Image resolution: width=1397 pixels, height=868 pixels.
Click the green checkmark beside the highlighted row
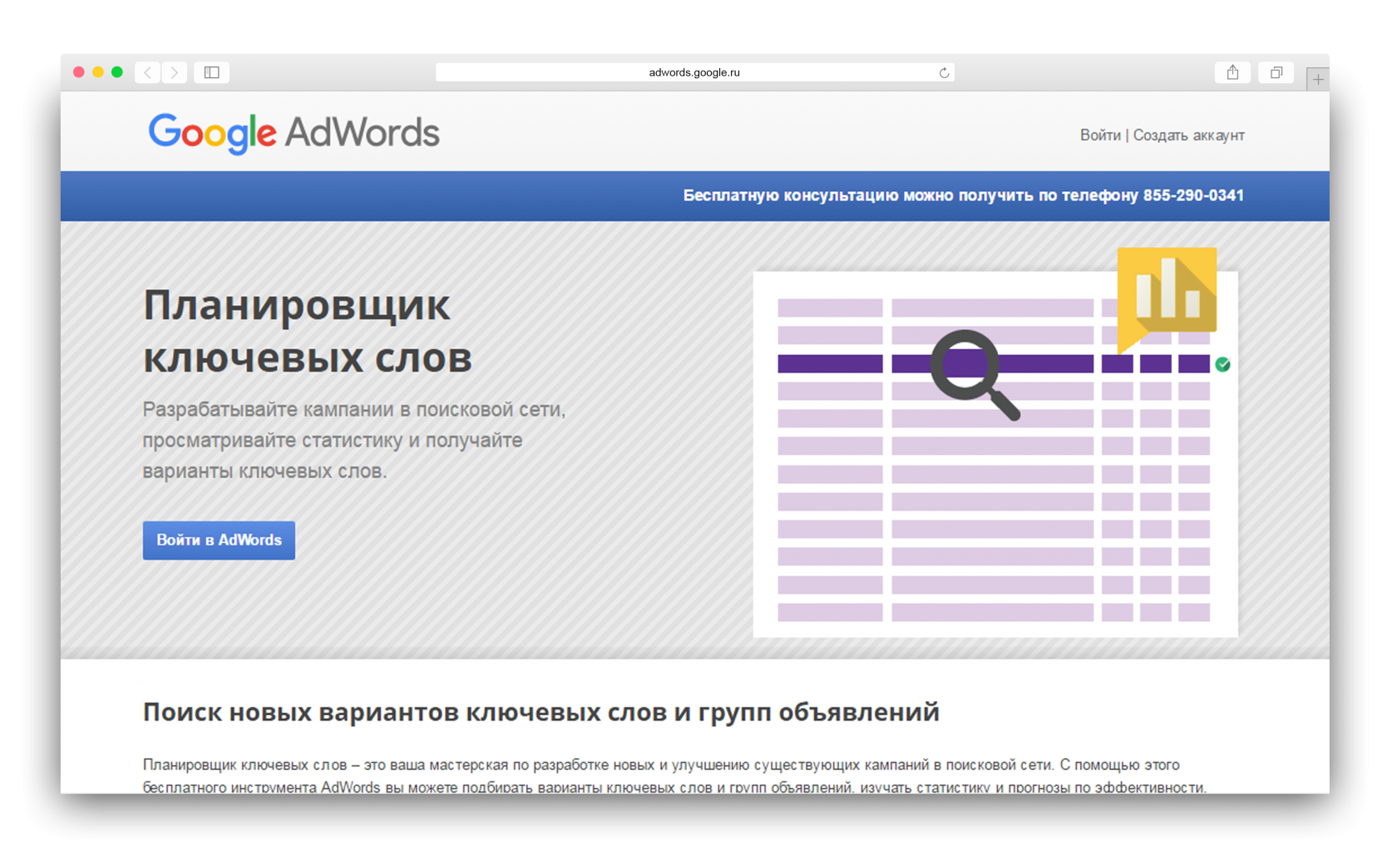(x=1222, y=364)
